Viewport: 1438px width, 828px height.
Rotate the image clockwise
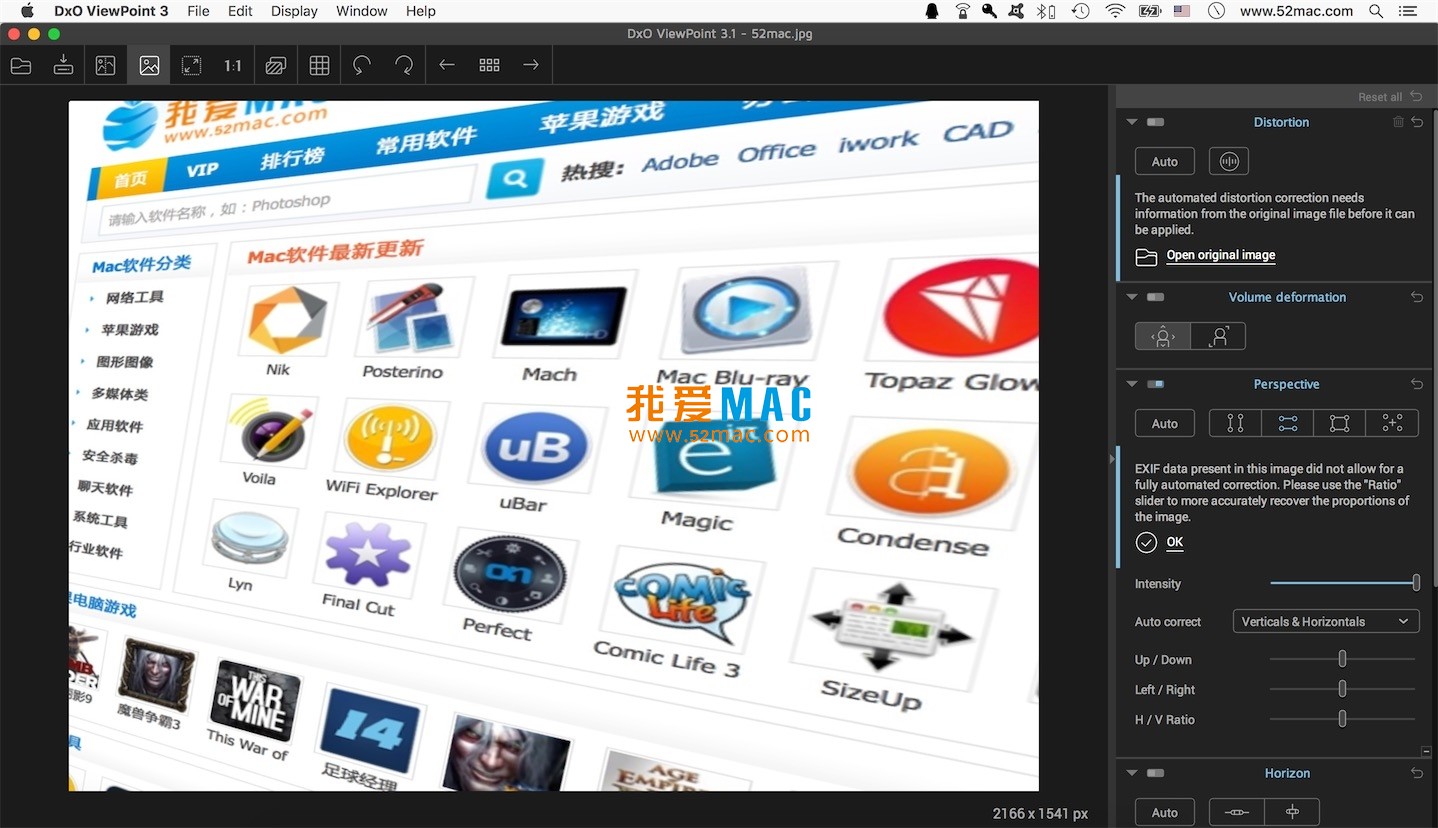point(404,65)
